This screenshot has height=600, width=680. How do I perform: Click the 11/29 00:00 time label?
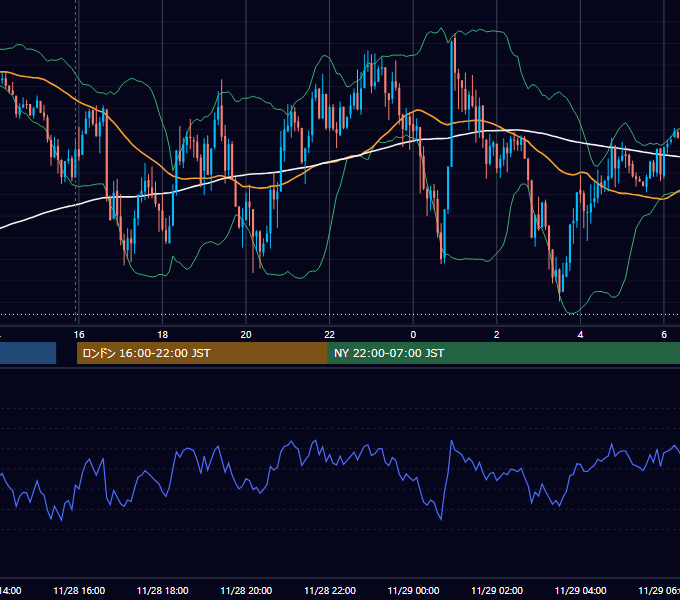[413, 590]
